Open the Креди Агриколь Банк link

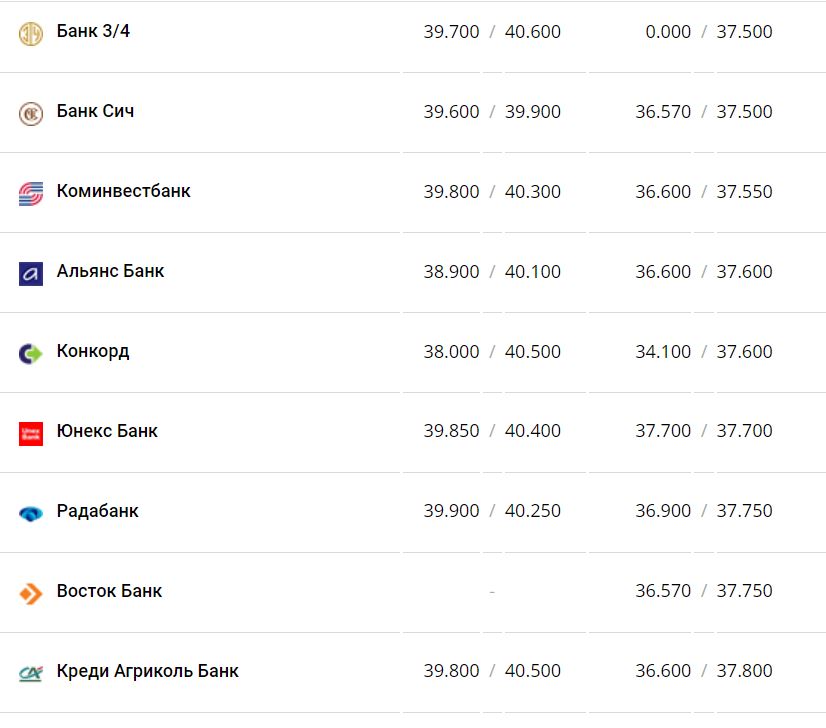point(148,671)
